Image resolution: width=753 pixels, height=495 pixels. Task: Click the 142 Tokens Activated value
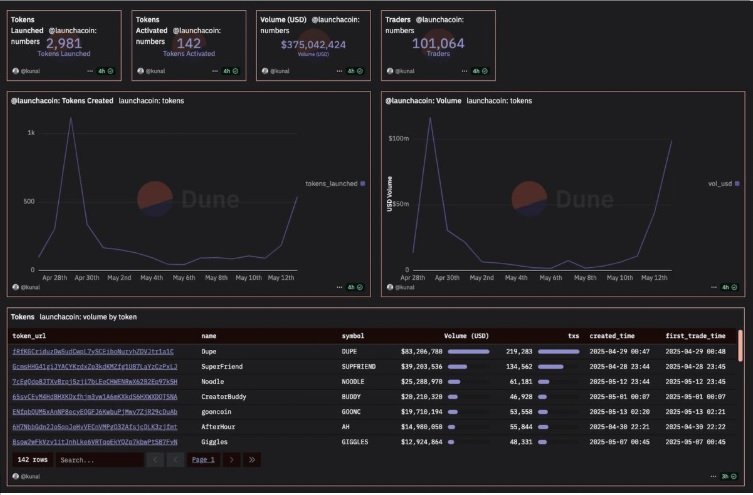189,44
